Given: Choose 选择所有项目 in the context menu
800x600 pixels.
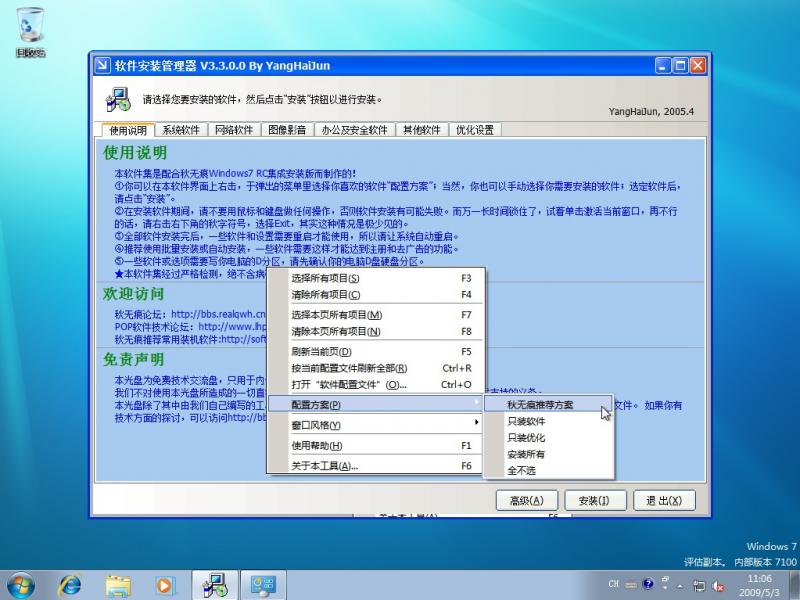Looking at the screenshot, I should 374,278.
